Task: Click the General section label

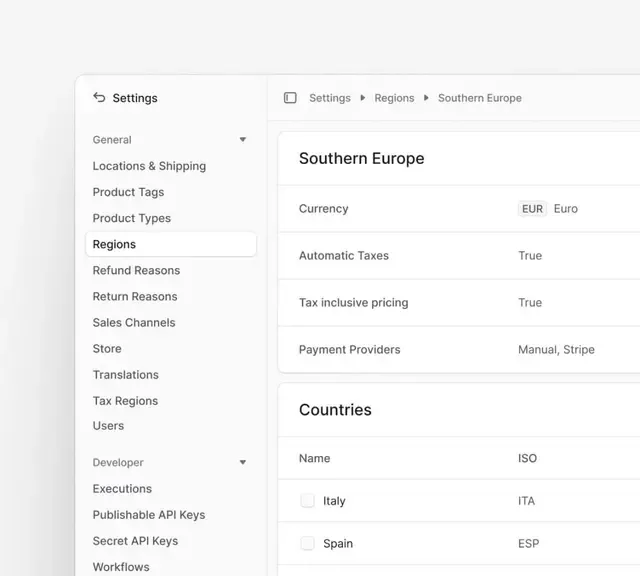Action: (112, 140)
